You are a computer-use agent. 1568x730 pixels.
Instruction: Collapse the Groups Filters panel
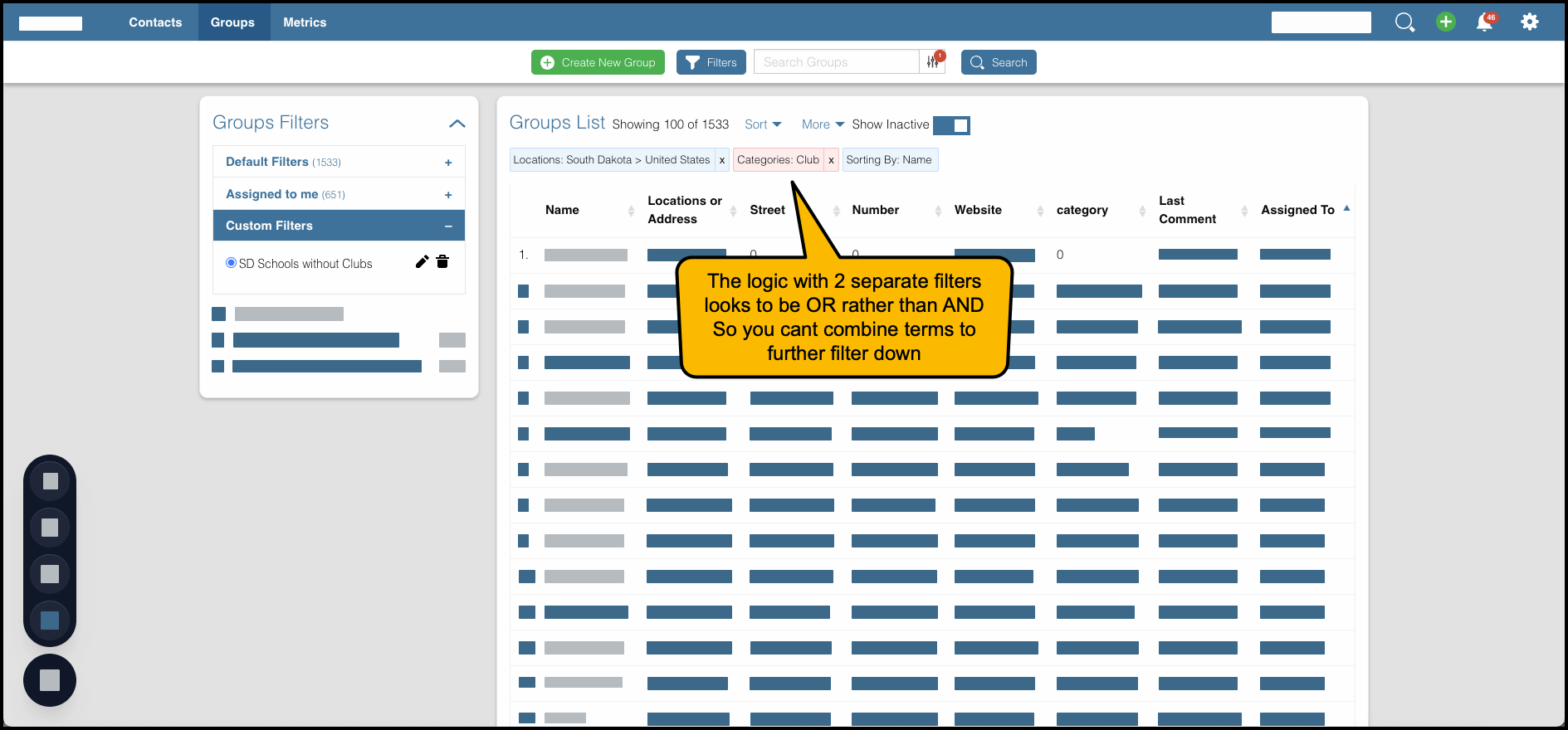click(457, 124)
